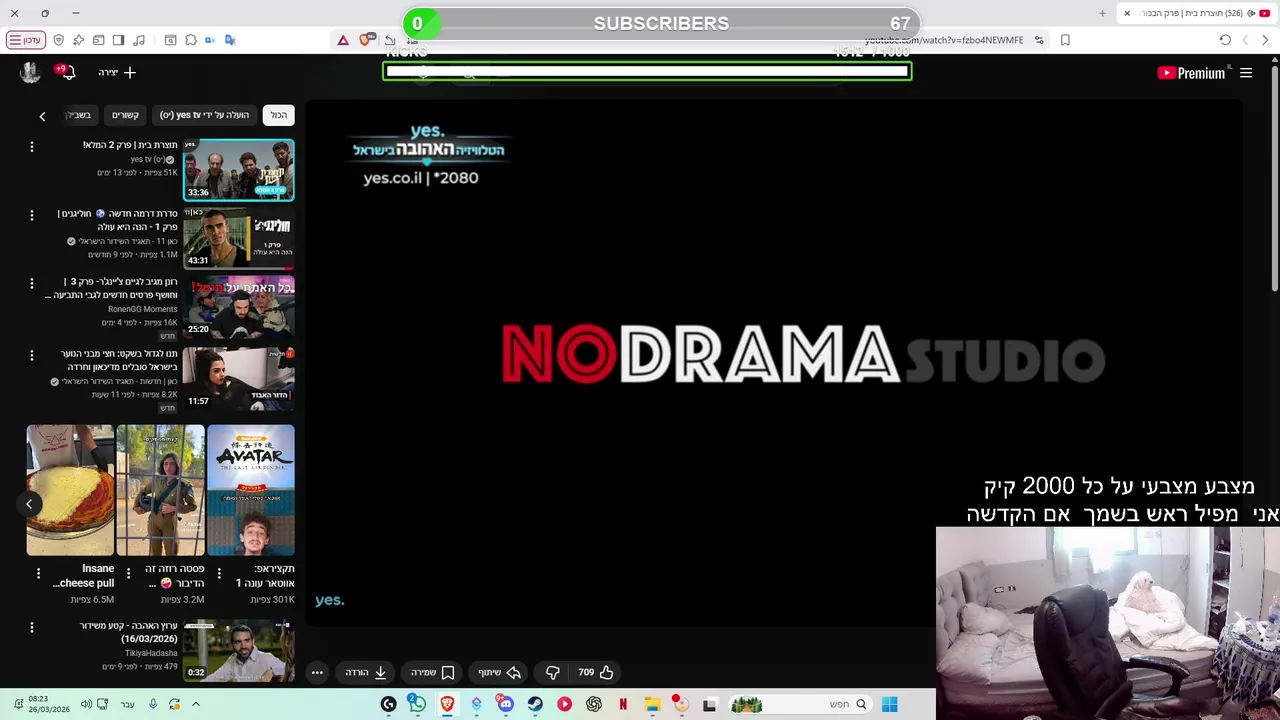Screen dimensions: 1280x720
Task: Toggle microphone icon in system tray
Action: pos(153,704)
